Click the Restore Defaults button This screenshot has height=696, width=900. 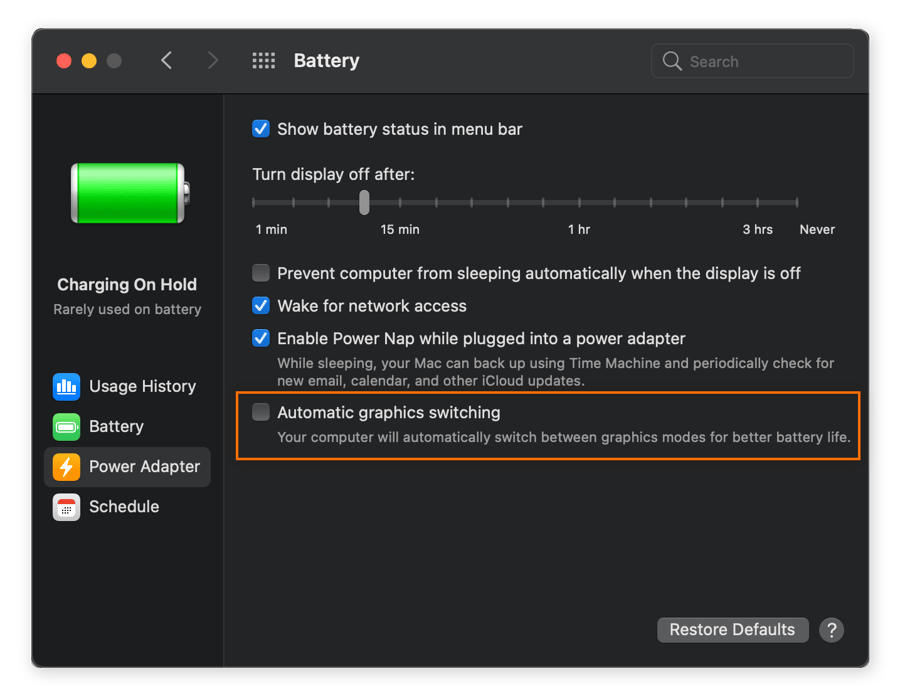pos(732,629)
